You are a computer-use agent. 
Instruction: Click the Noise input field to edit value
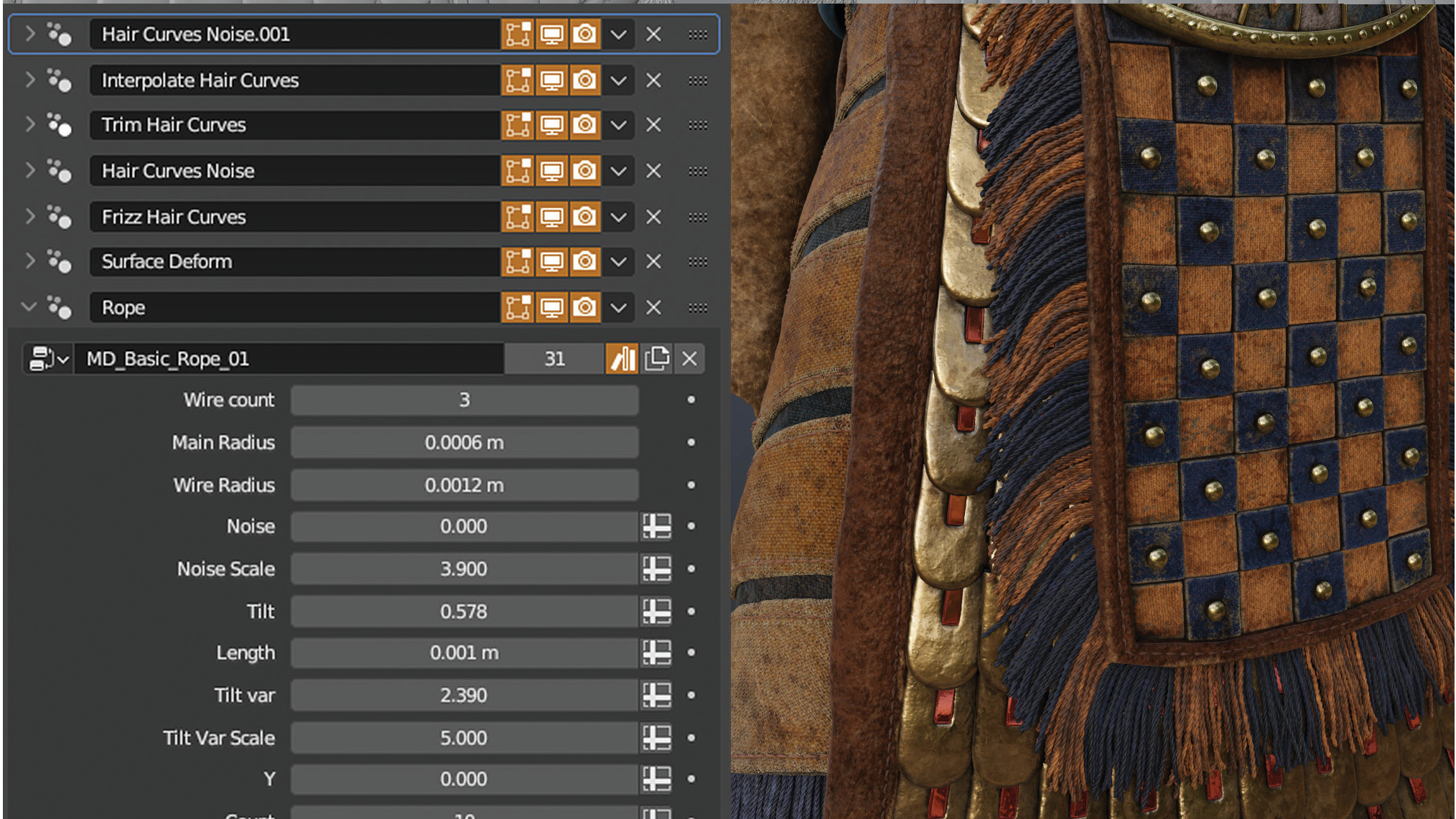pos(462,526)
